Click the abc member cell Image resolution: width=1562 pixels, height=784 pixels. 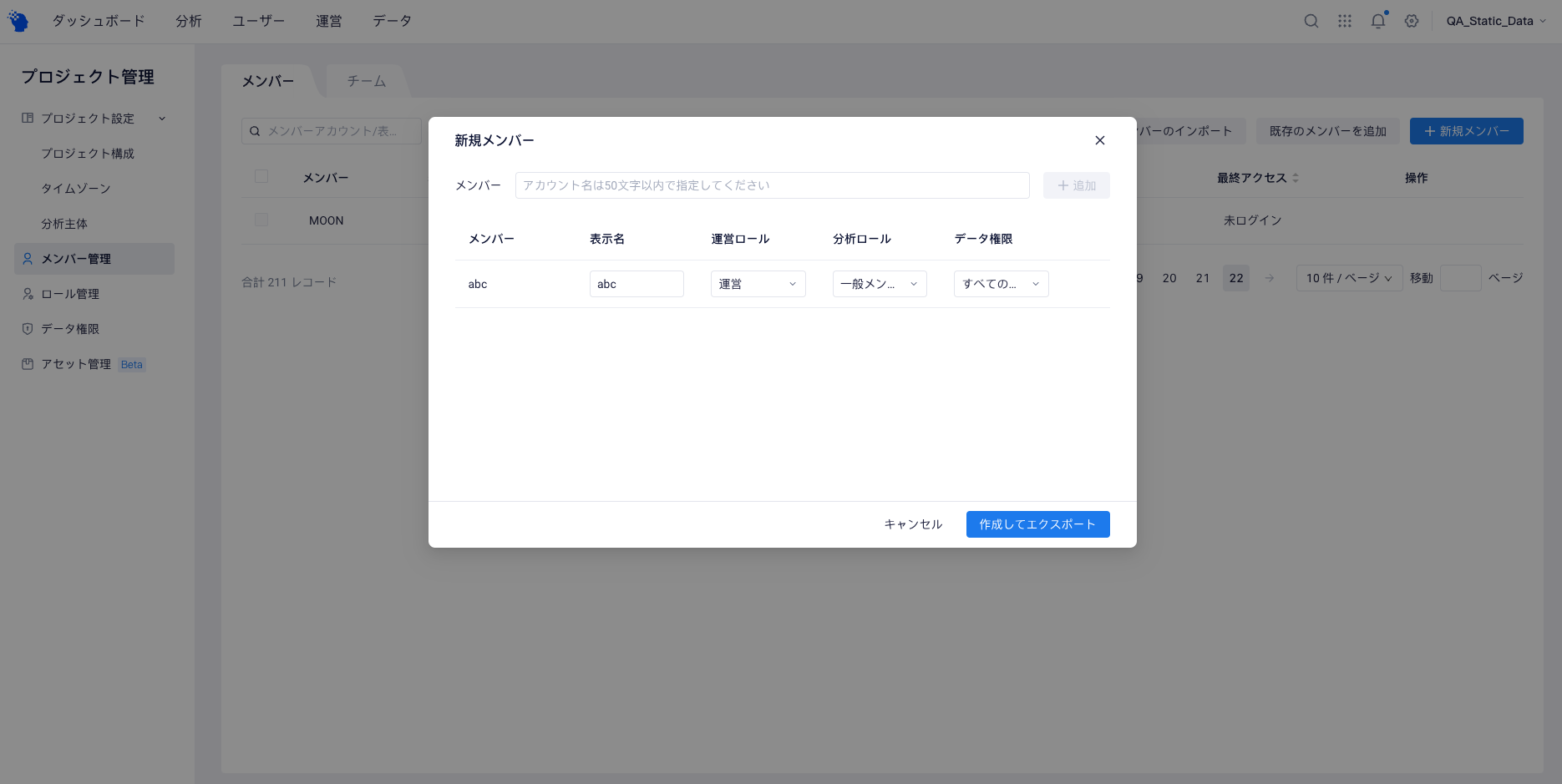tap(478, 284)
